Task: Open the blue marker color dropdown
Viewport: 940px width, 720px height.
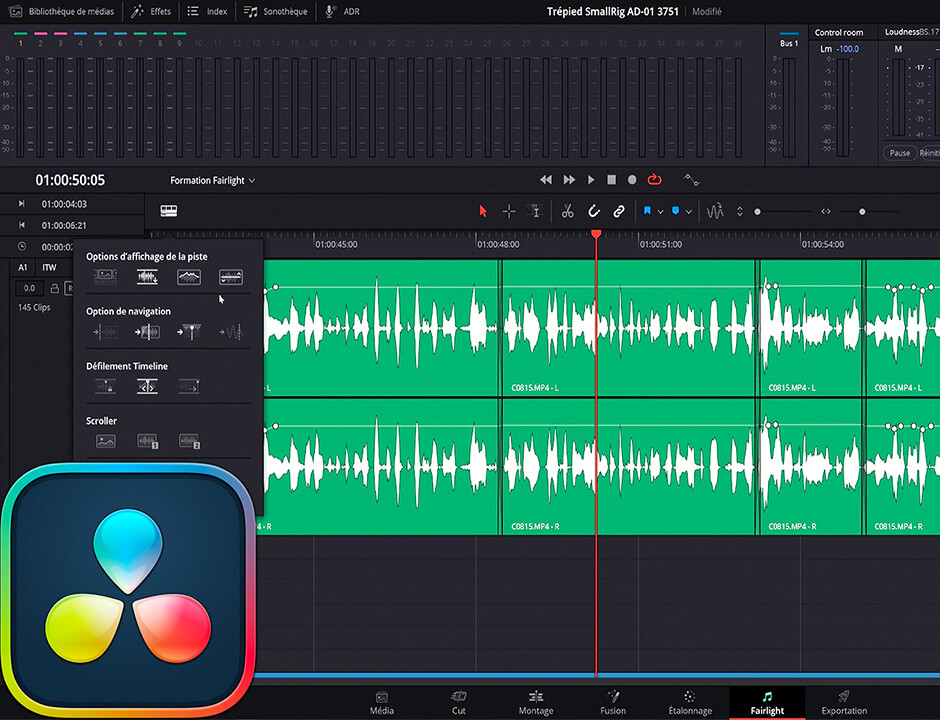Action: 689,212
